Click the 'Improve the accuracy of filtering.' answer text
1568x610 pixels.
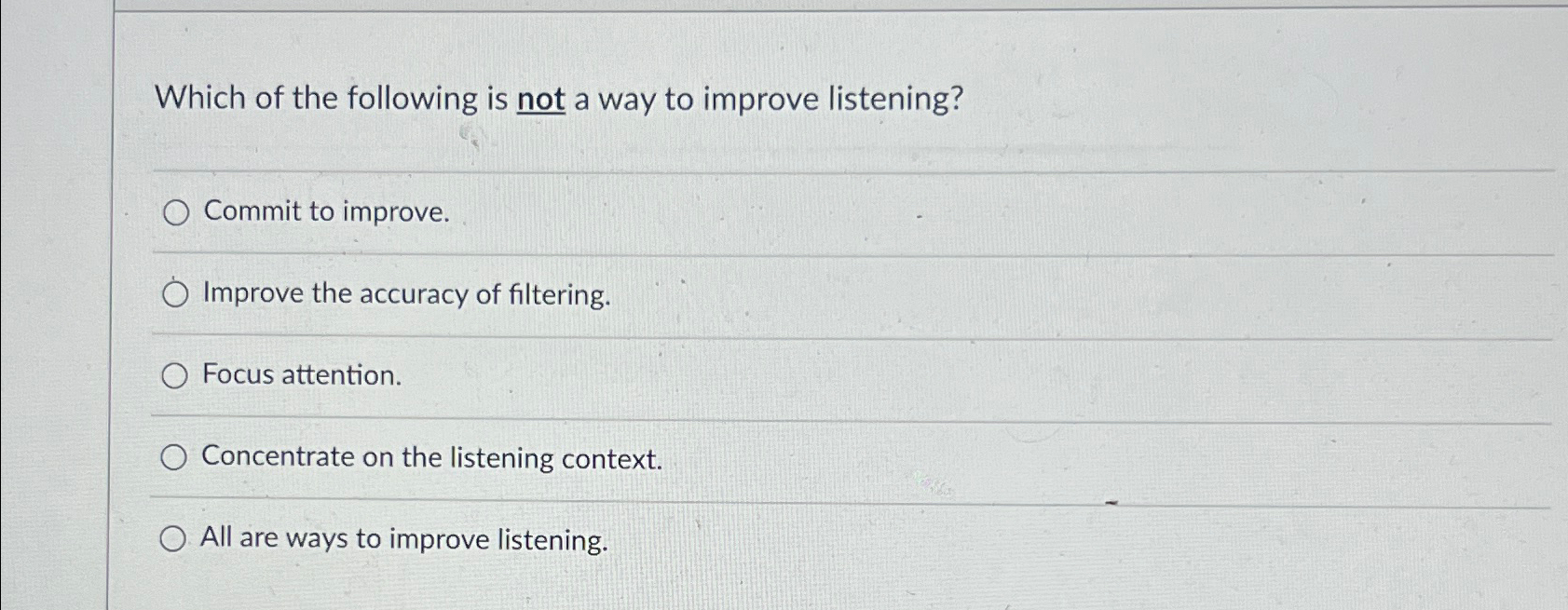[405, 294]
